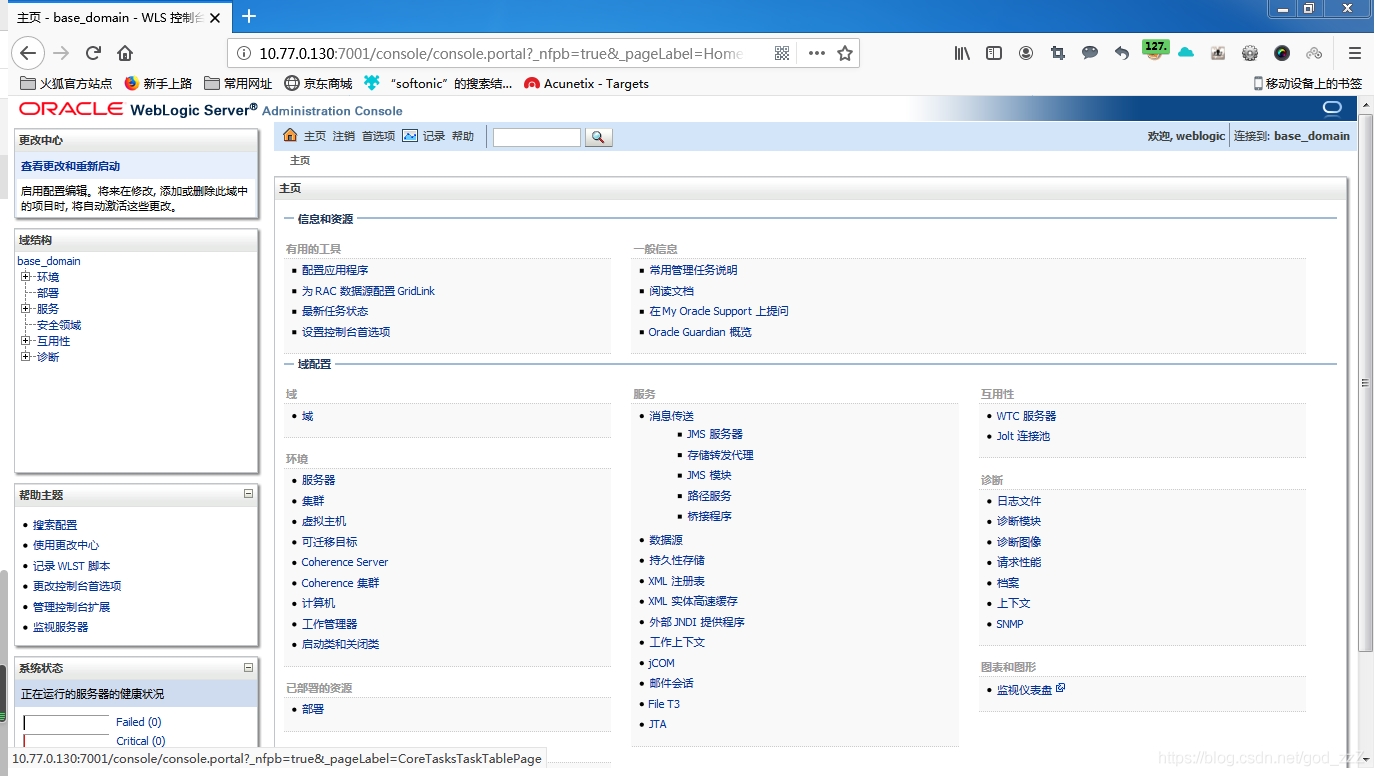Click the QR code icon in address bar
The width and height of the screenshot is (1374, 776).
pyautogui.click(x=782, y=53)
